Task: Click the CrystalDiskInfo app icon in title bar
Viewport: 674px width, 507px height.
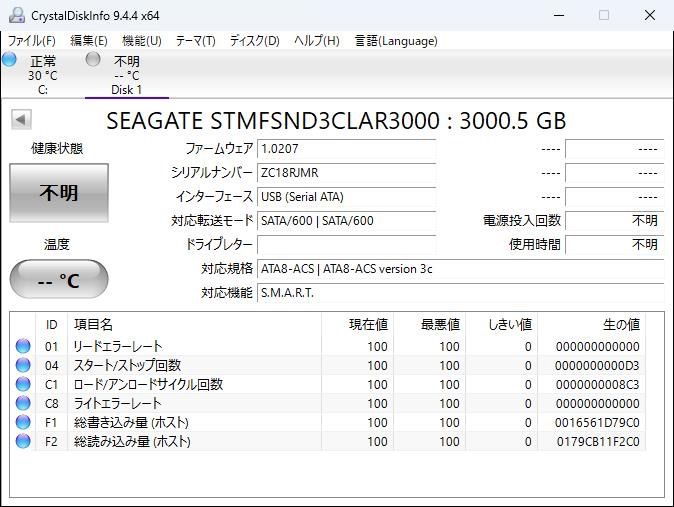Action: point(17,15)
